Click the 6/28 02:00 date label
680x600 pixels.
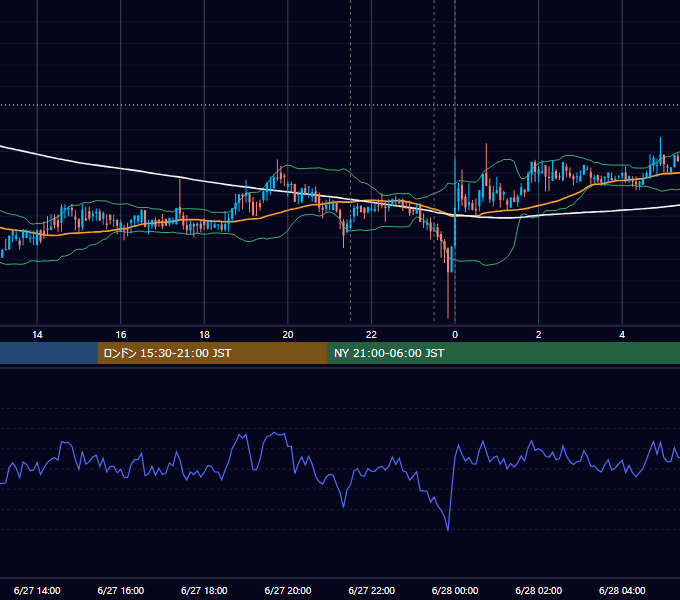[x=539, y=590]
